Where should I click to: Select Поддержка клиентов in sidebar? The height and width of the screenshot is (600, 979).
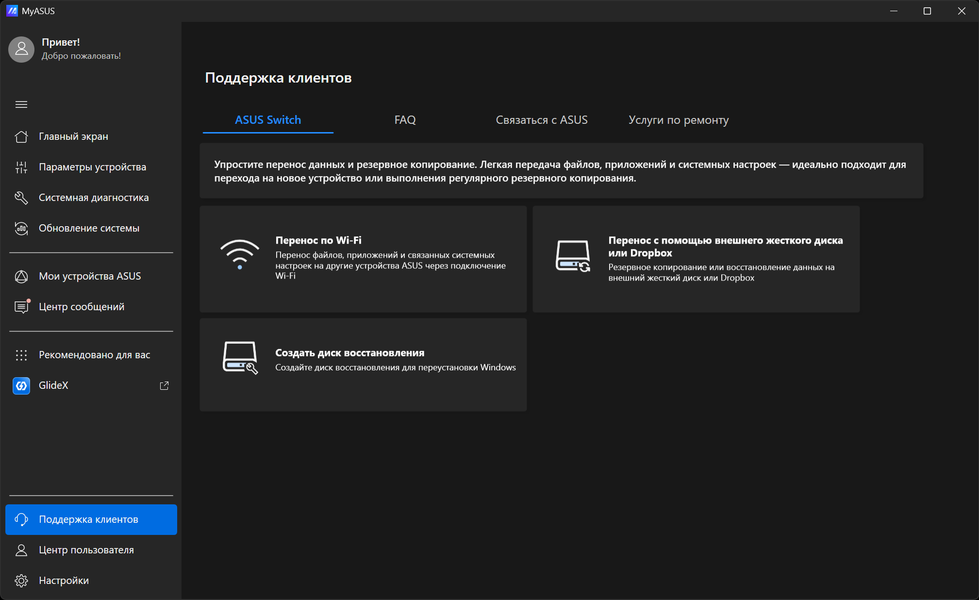pos(91,520)
